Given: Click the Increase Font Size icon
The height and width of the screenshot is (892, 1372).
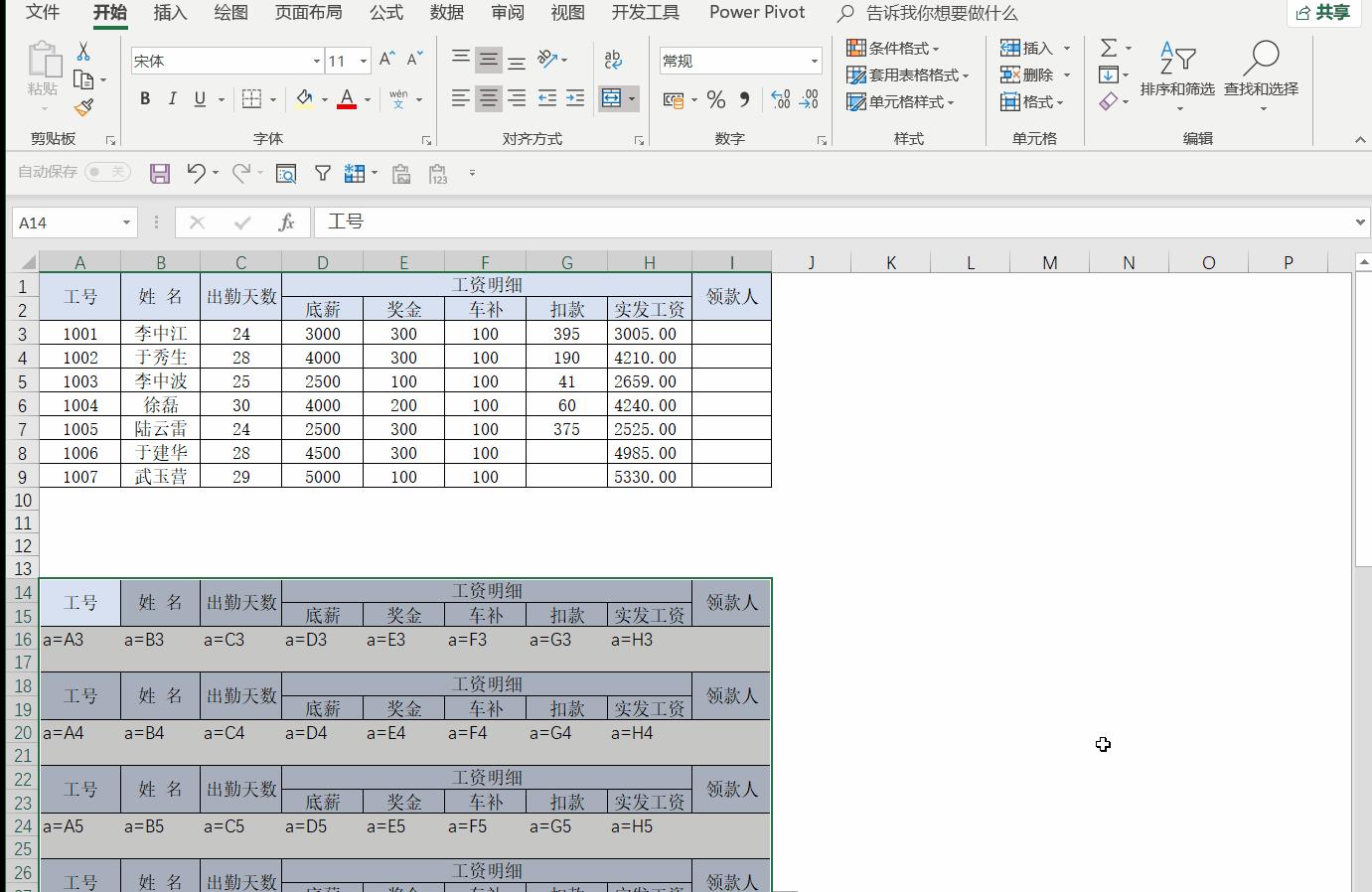Looking at the screenshot, I should [x=387, y=60].
